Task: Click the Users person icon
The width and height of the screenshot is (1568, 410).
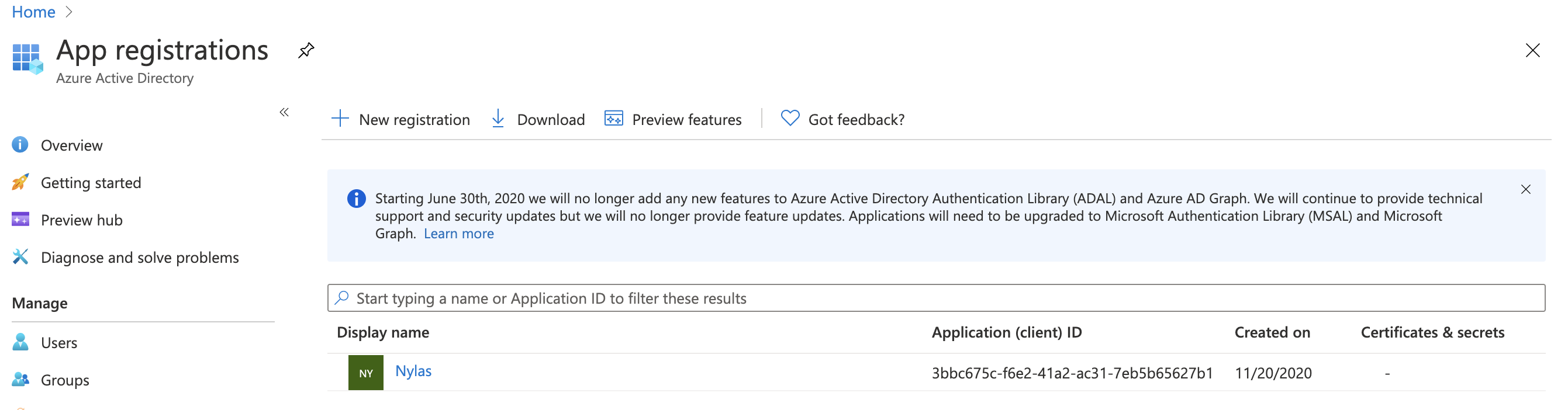Action: point(20,342)
